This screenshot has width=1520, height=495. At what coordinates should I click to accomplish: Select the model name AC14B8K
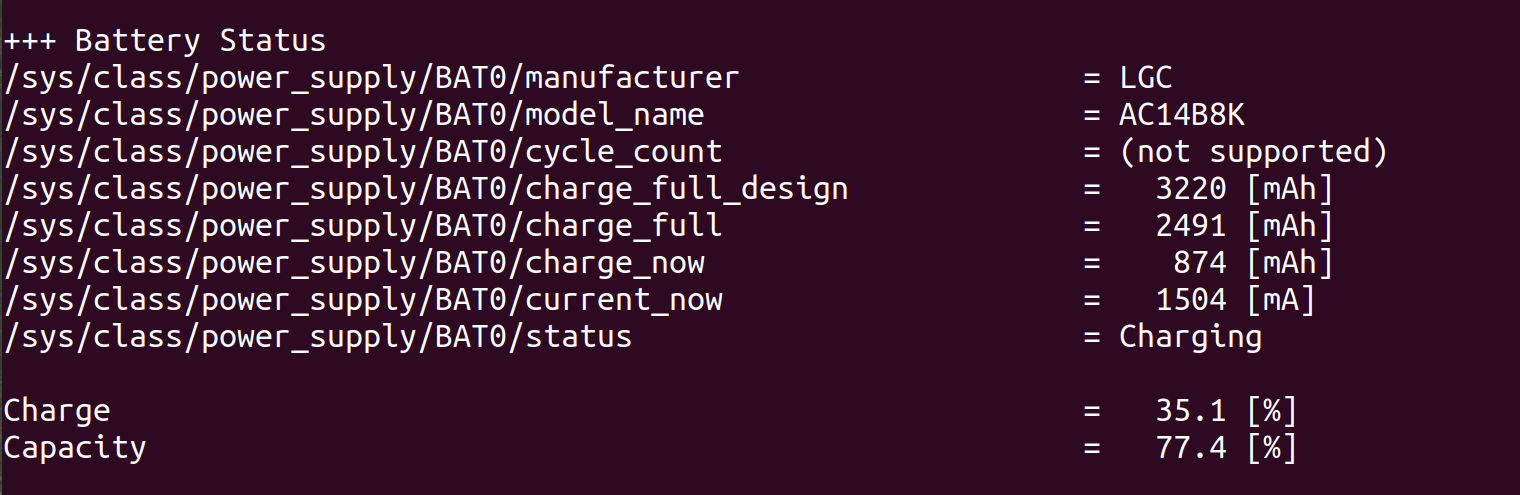pos(1182,115)
